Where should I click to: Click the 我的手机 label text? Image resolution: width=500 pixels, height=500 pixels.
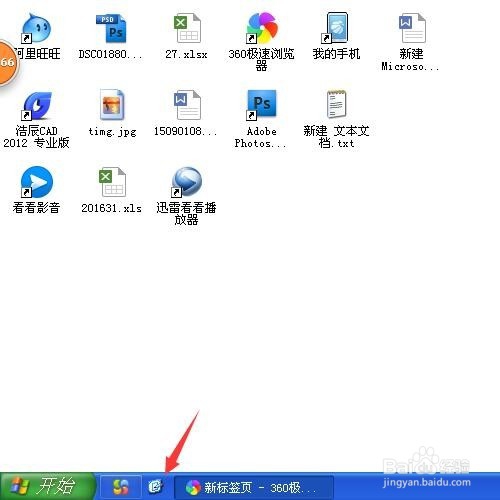[x=336, y=54]
